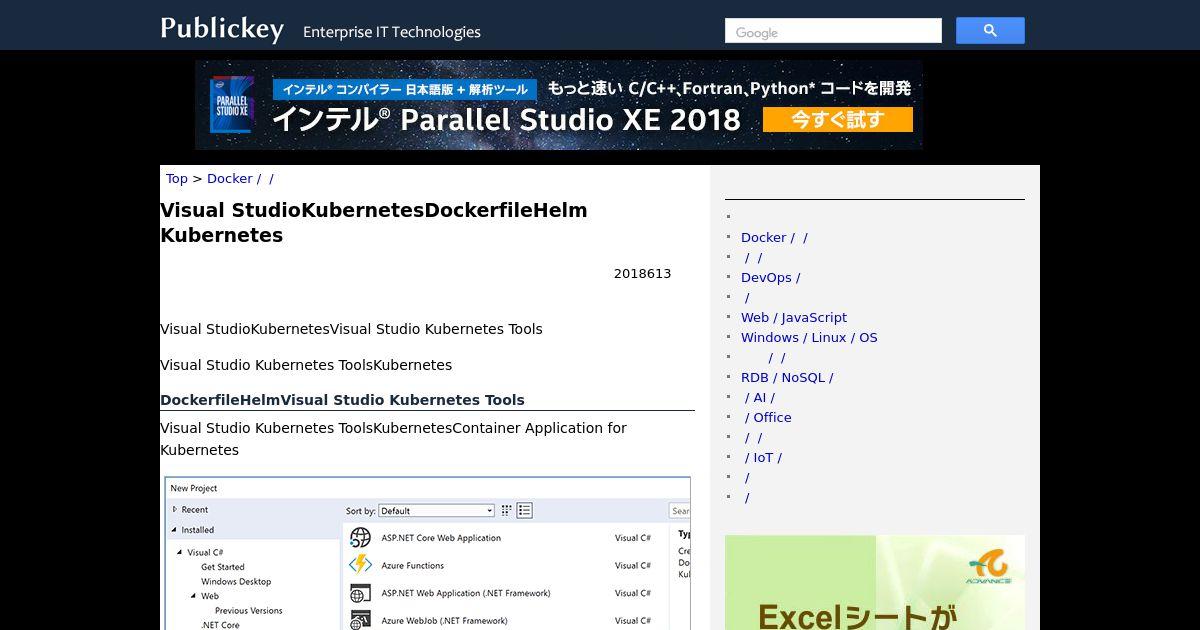Collapse the Installed node in New Project
The image size is (1200, 630).
[175, 530]
